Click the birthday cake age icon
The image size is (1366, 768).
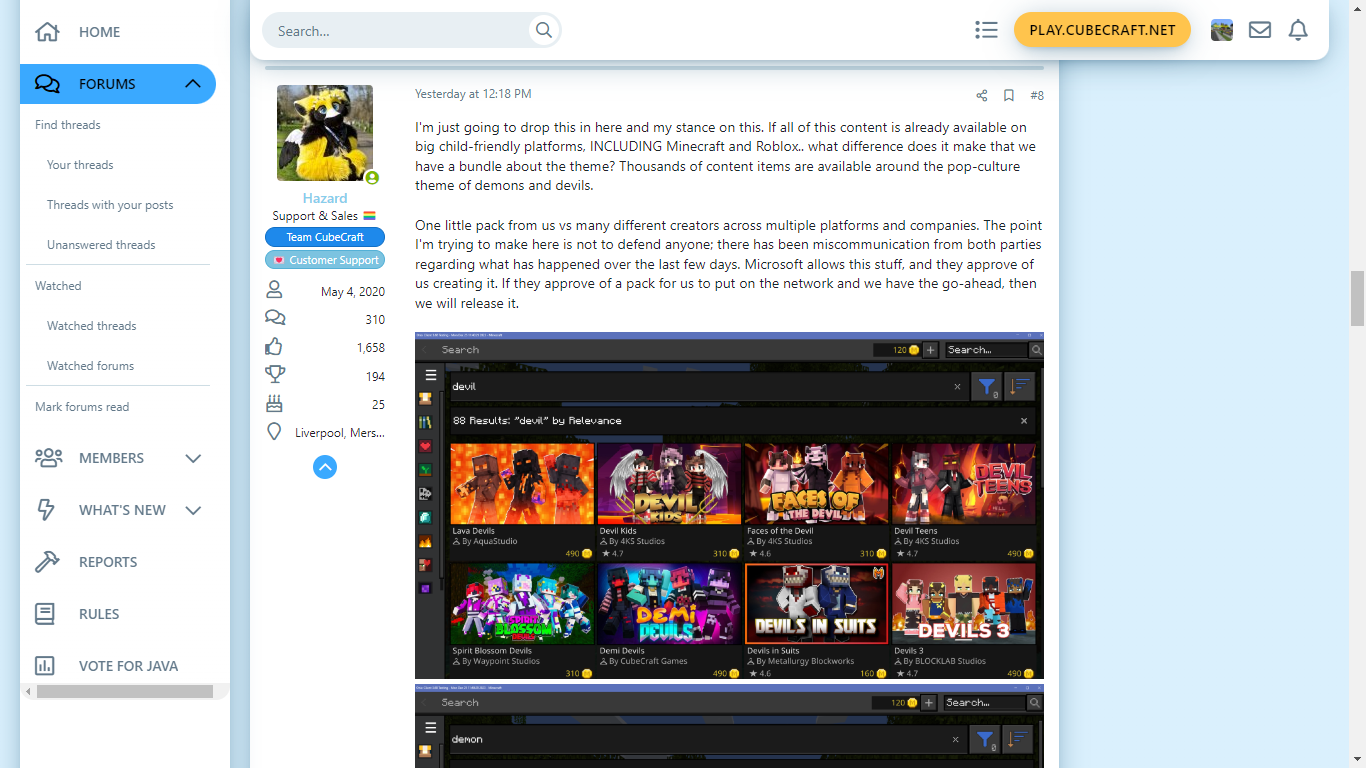tap(274, 404)
